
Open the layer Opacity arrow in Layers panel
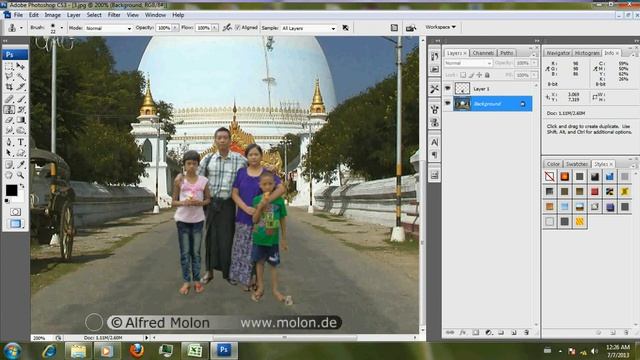pyautogui.click(x=534, y=63)
